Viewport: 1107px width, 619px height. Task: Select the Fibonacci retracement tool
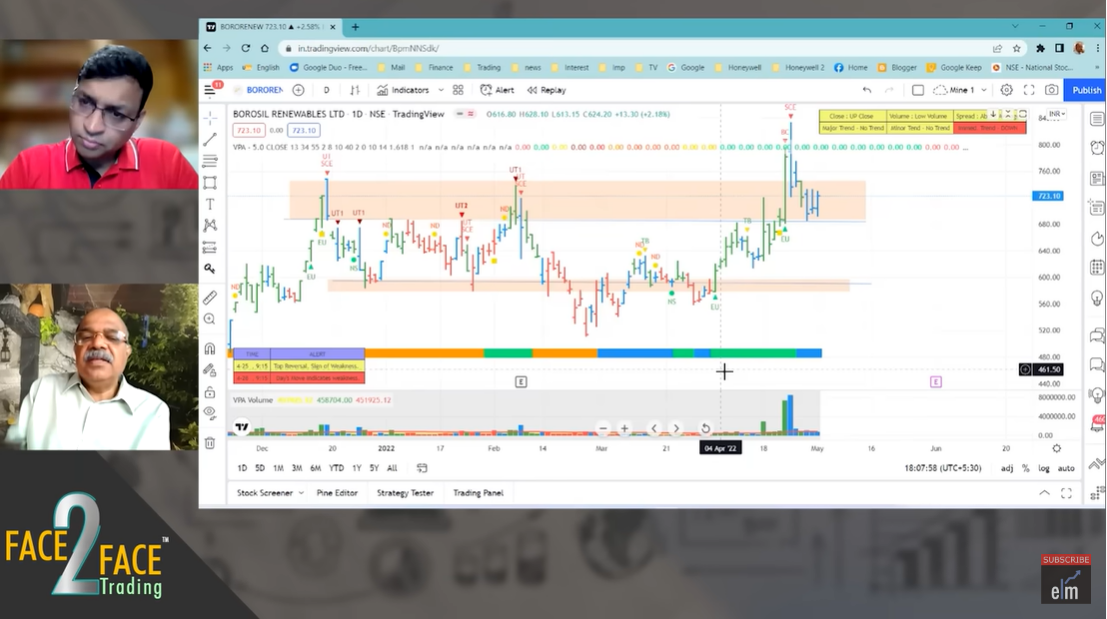(x=210, y=161)
